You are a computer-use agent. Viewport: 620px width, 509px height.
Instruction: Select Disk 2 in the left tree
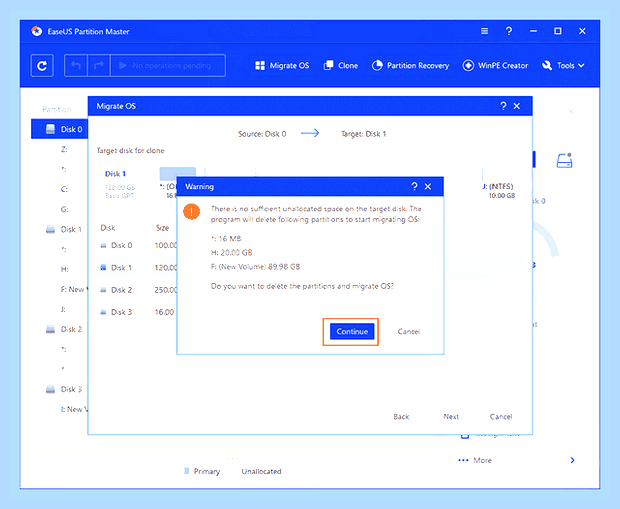[64, 329]
